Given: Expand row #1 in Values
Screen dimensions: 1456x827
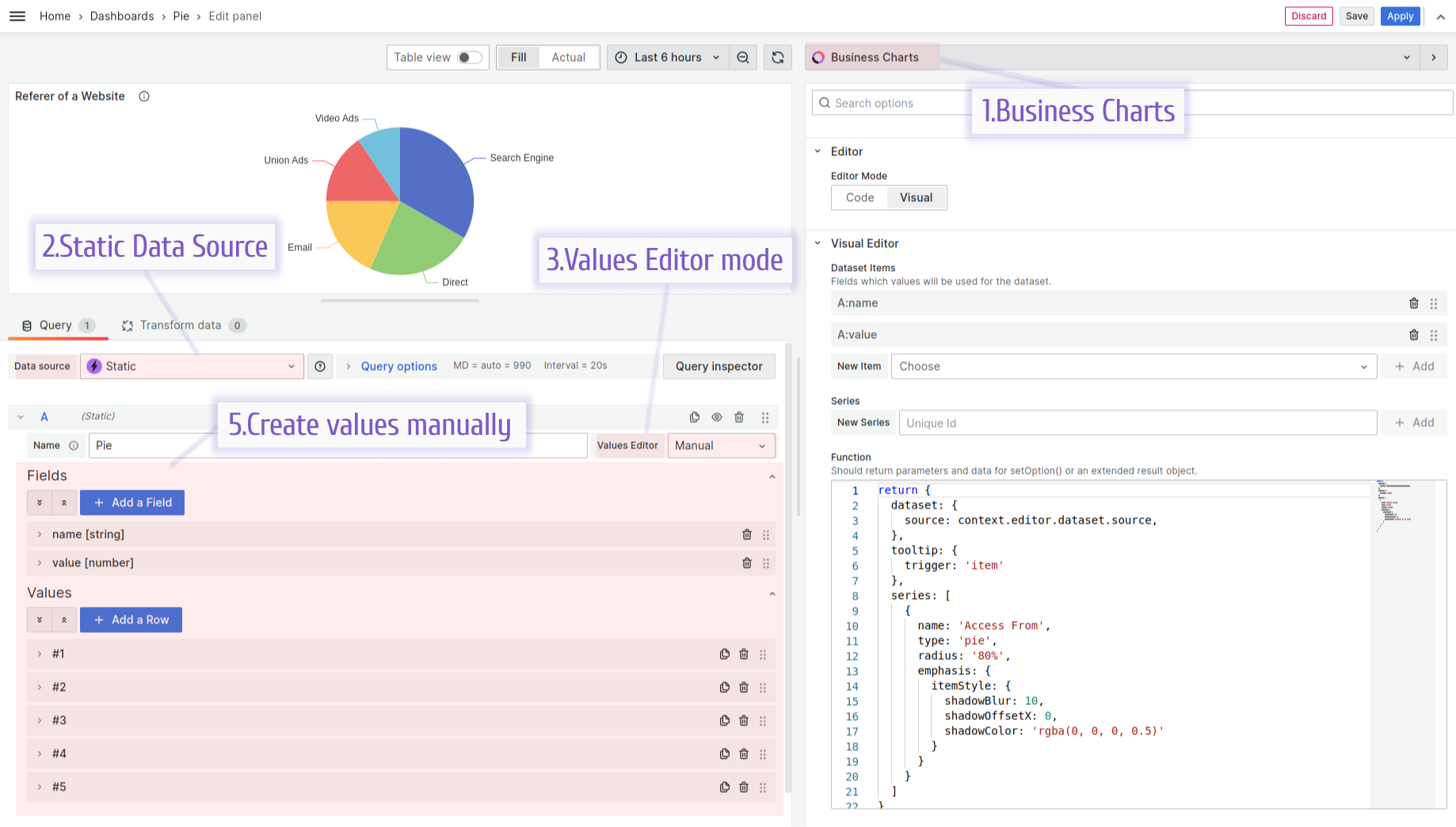Looking at the screenshot, I should (x=40, y=654).
